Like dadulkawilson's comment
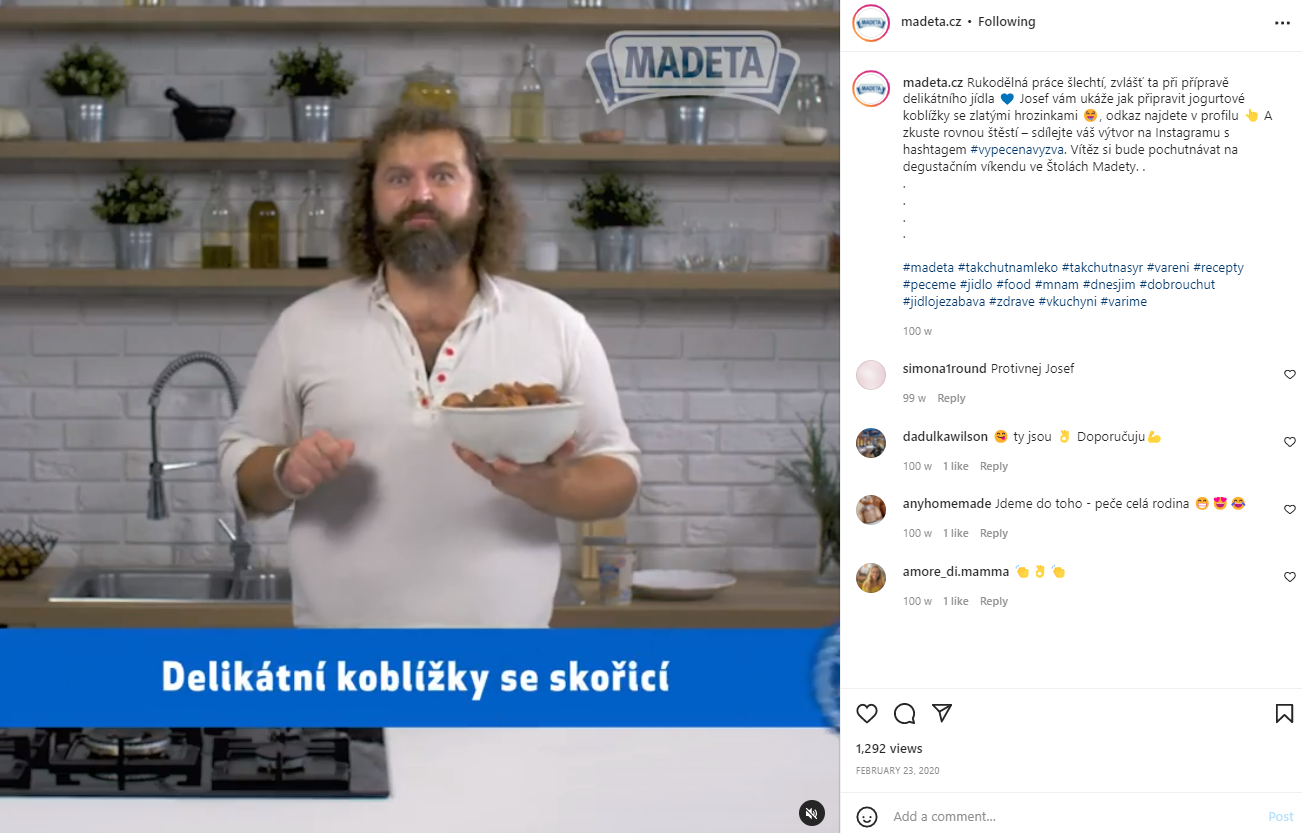This screenshot has height=833, width=1302. click(1289, 442)
